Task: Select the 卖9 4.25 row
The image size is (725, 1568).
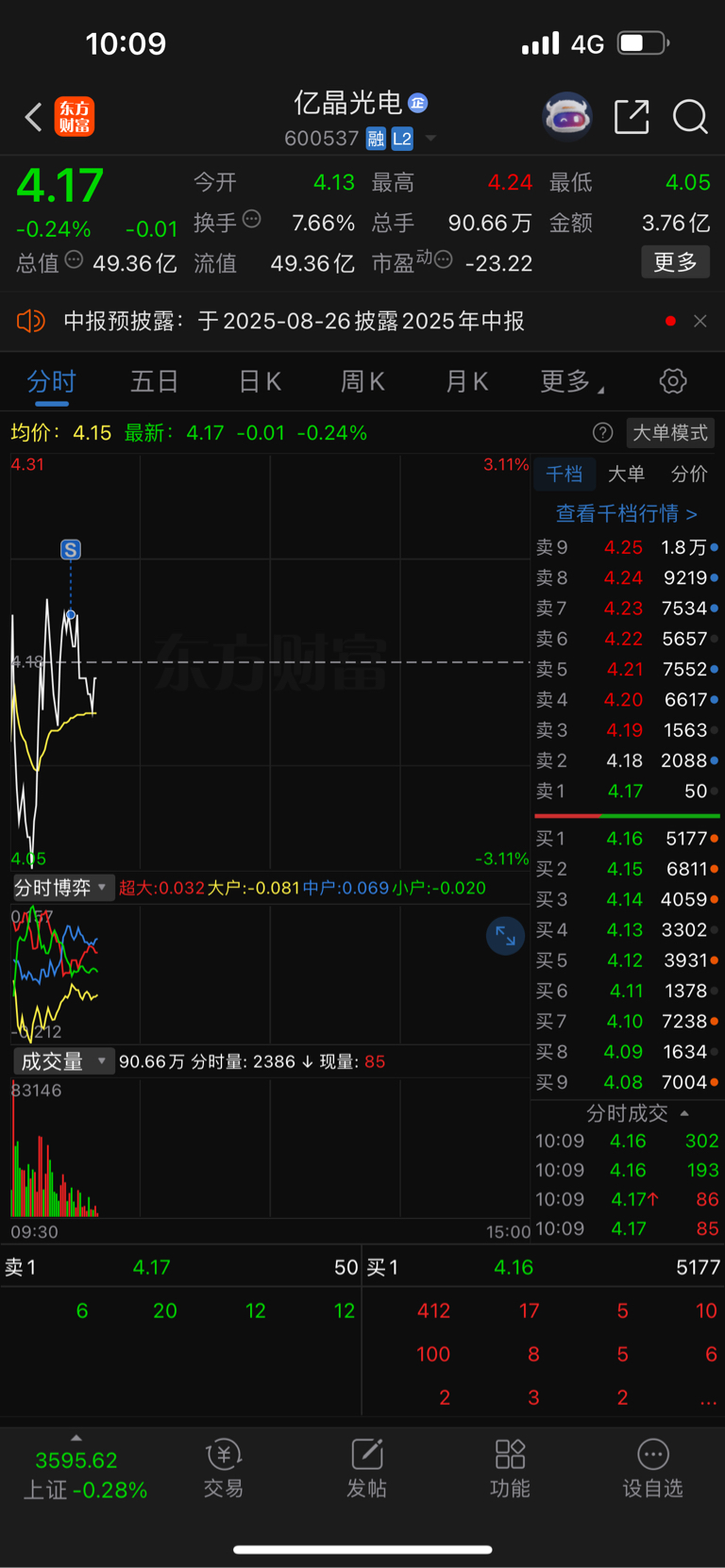Action: point(627,547)
